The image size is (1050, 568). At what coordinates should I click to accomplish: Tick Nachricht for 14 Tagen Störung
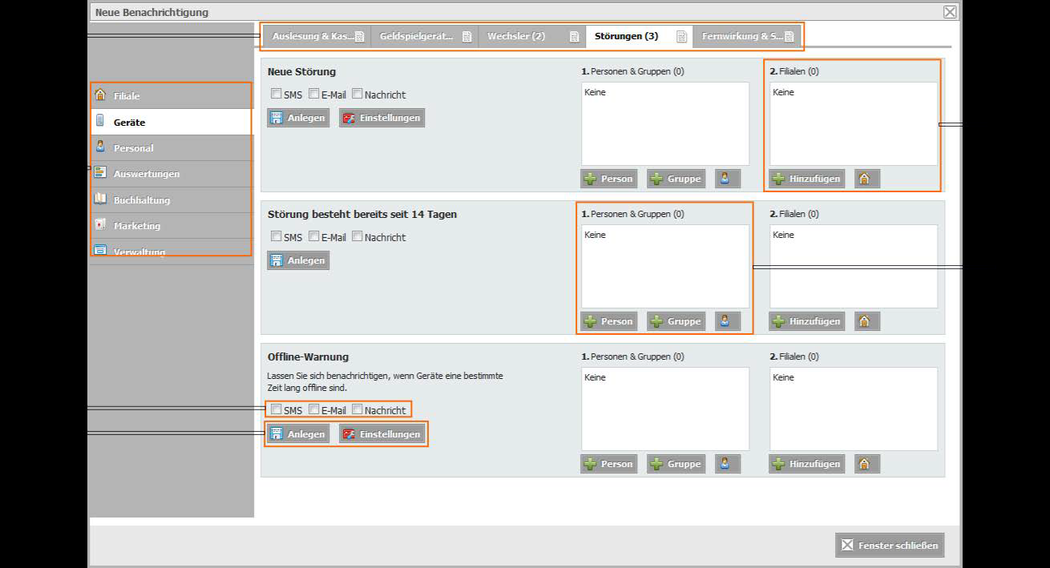(x=357, y=236)
